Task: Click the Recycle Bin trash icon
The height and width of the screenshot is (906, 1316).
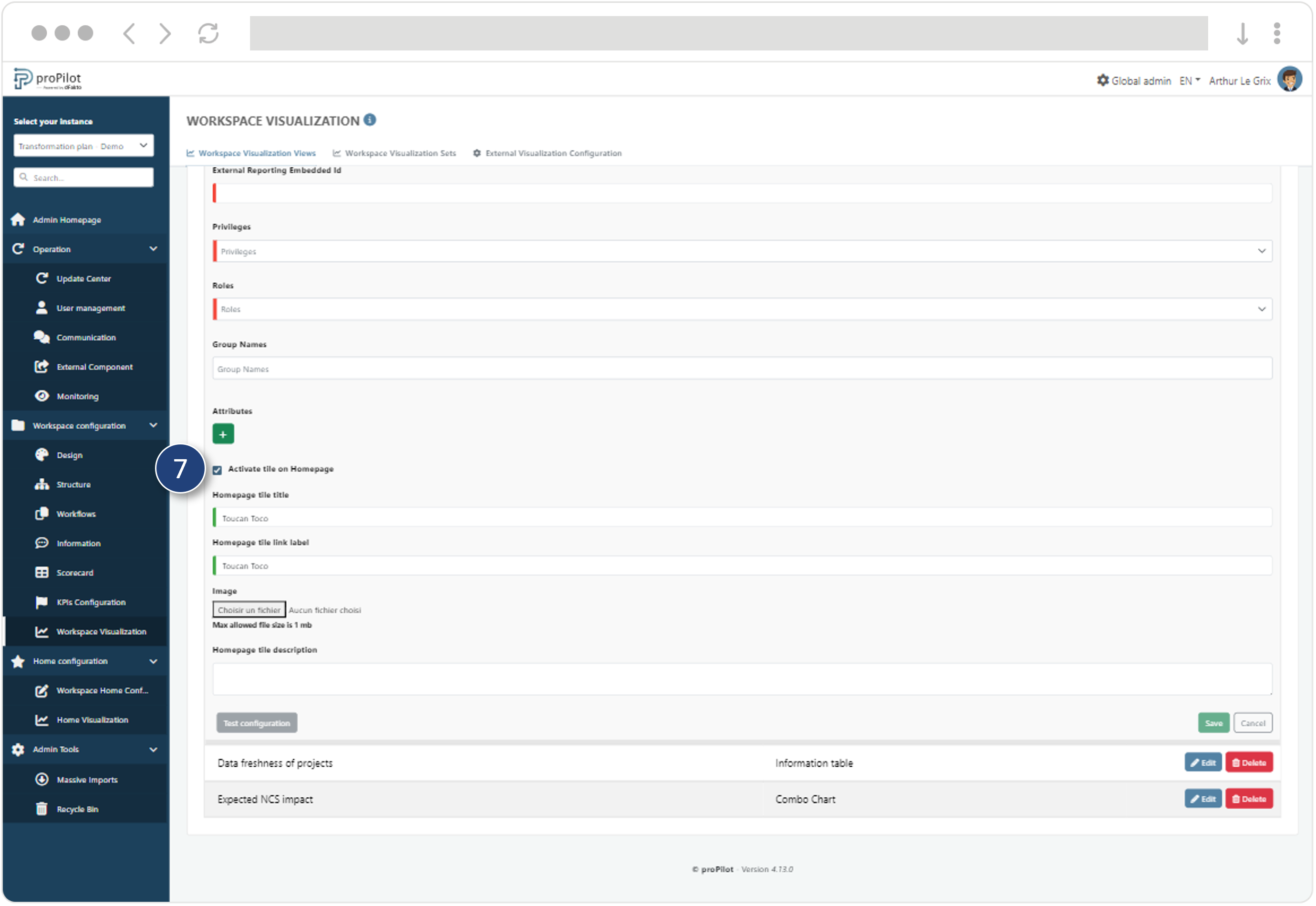Action: point(41,810)
